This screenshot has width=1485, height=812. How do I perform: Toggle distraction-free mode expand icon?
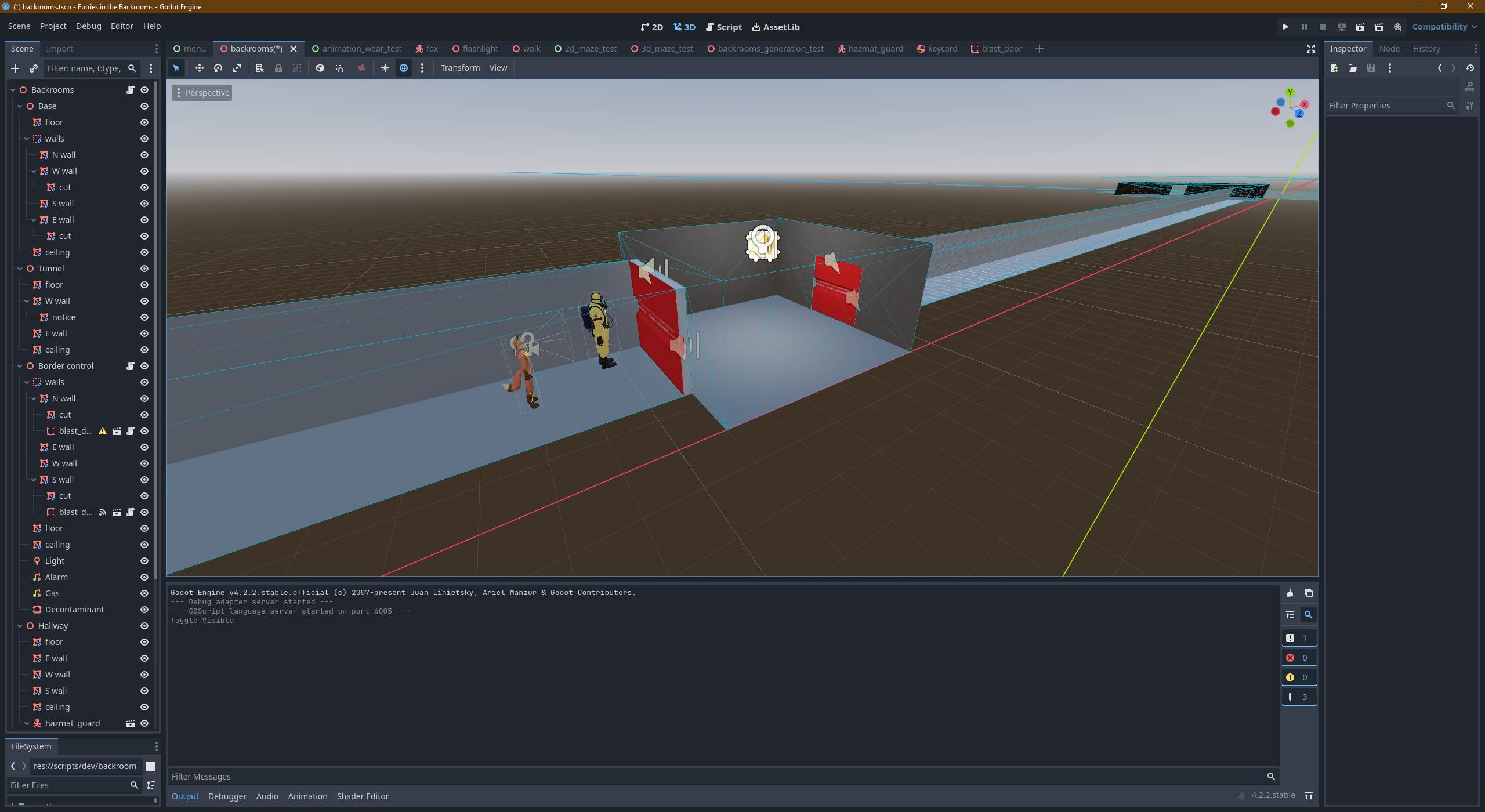coord(1310,49)
